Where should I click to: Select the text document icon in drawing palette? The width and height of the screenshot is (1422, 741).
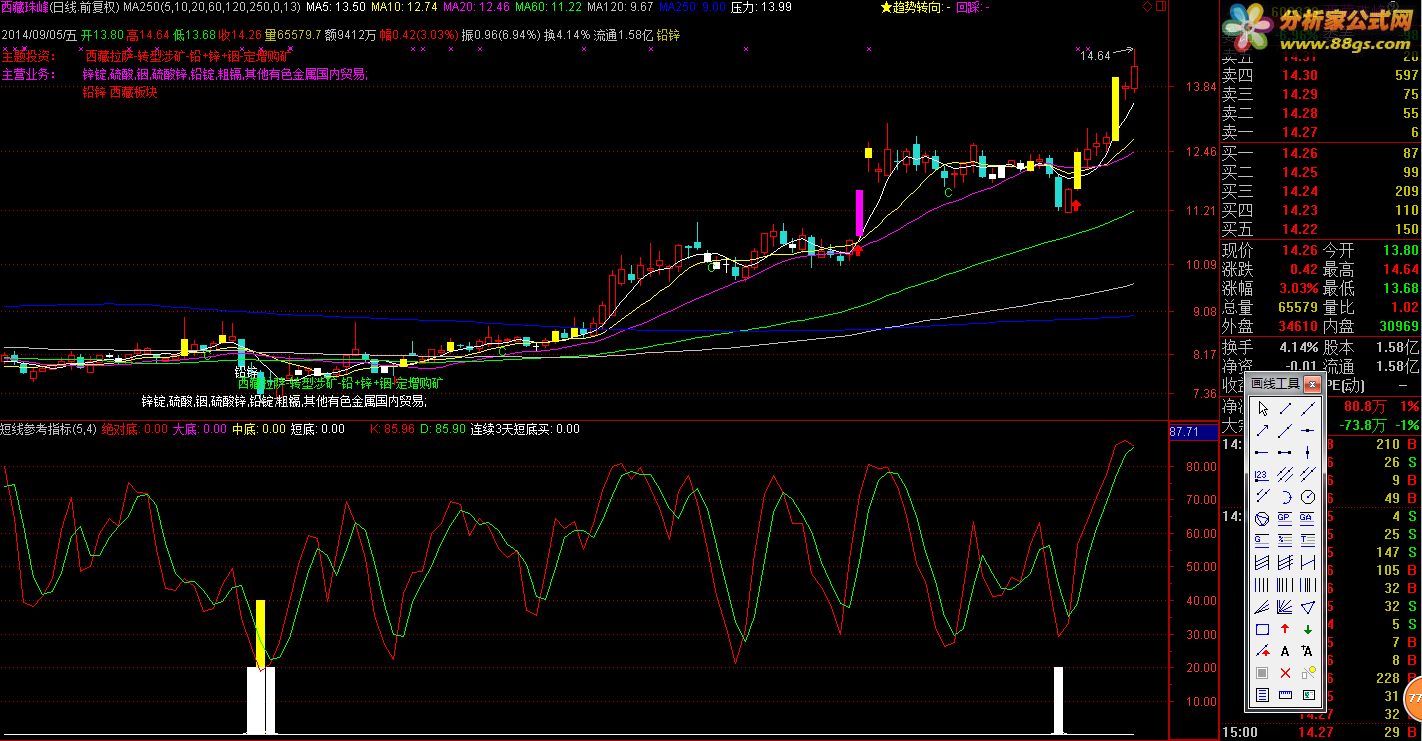1262,695
